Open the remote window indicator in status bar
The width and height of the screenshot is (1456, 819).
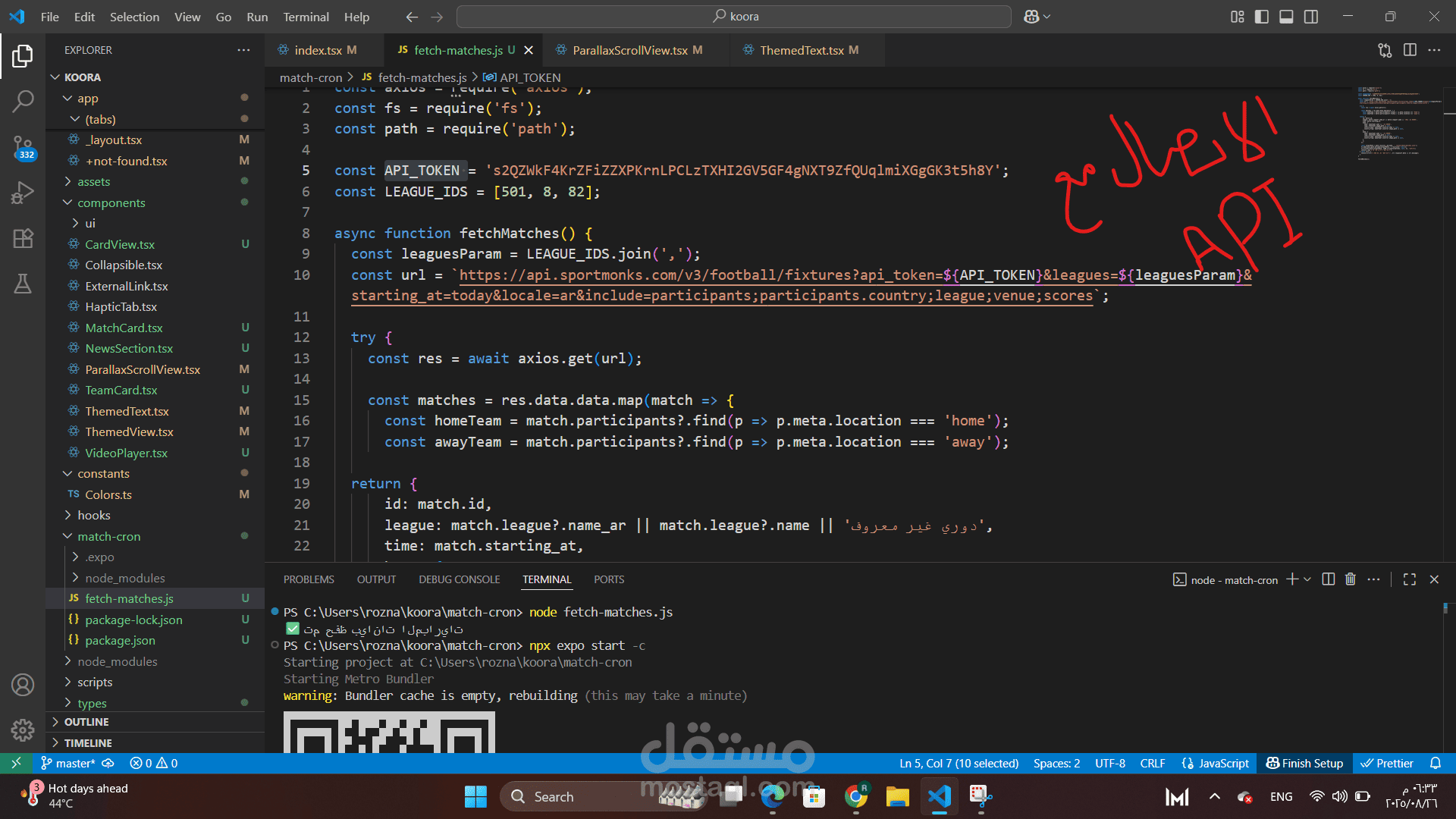16,764
